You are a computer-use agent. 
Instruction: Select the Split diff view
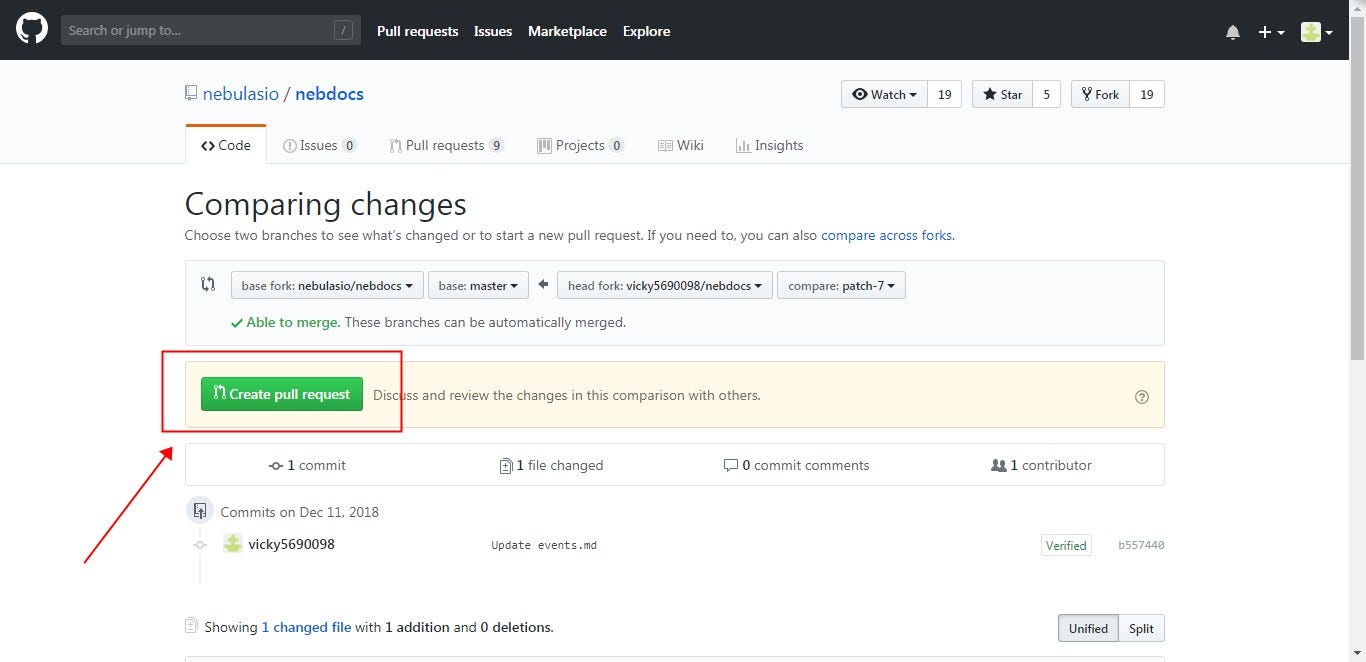(1141, 628)
